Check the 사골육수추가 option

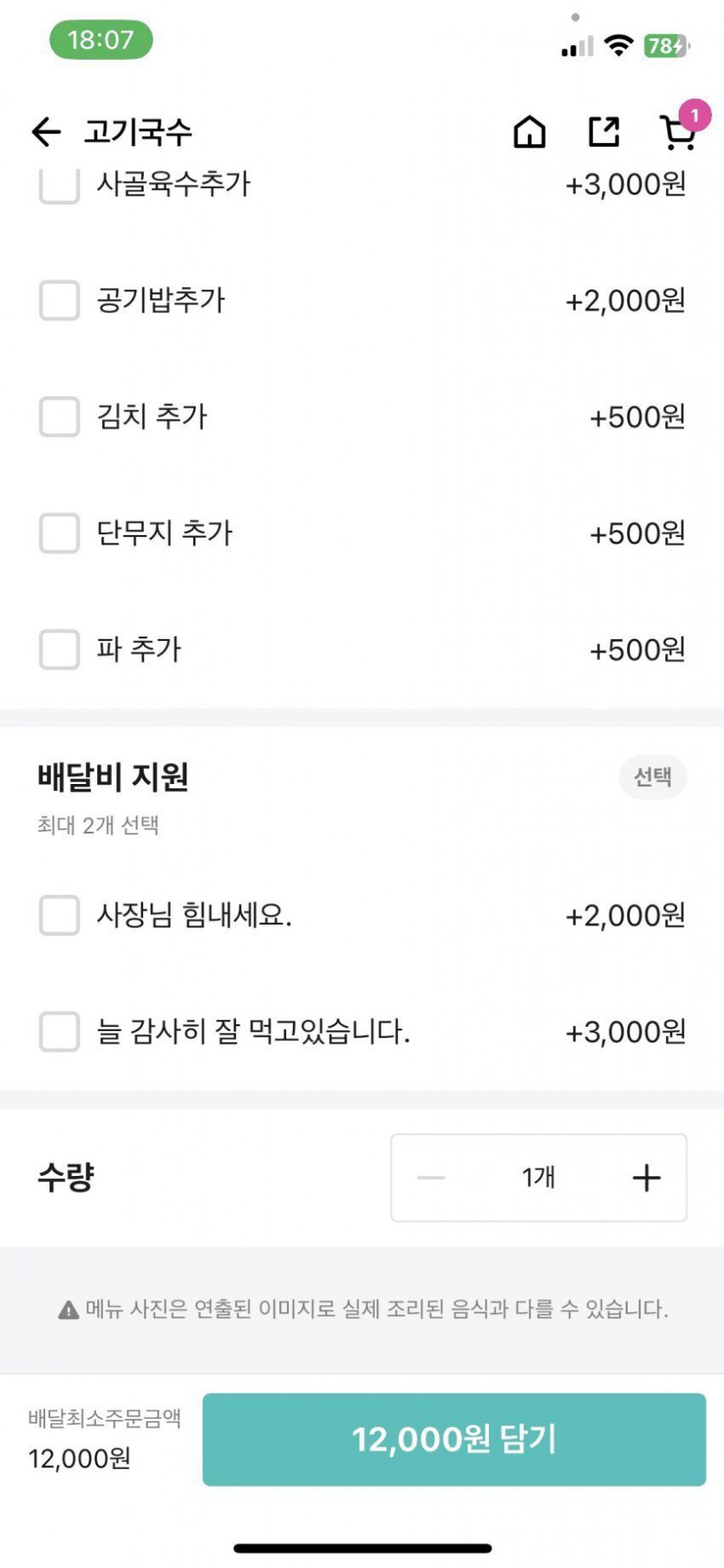tap(59, 186)
